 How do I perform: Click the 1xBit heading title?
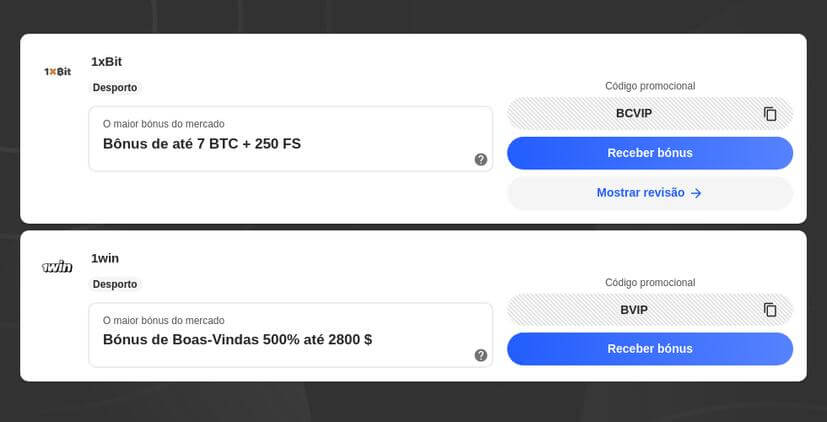pos(106,62)
